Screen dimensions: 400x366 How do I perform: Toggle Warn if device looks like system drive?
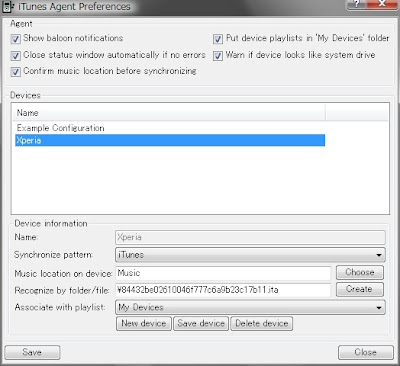[x=218, y=56]
